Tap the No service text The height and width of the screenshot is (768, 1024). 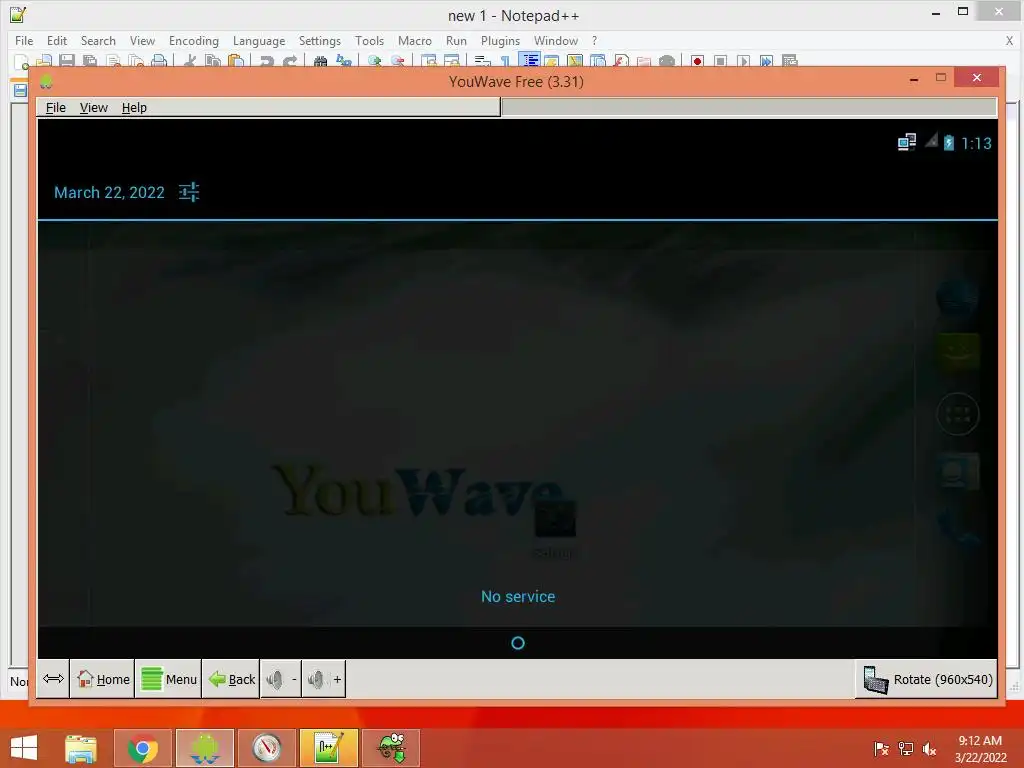click(518, 596)
